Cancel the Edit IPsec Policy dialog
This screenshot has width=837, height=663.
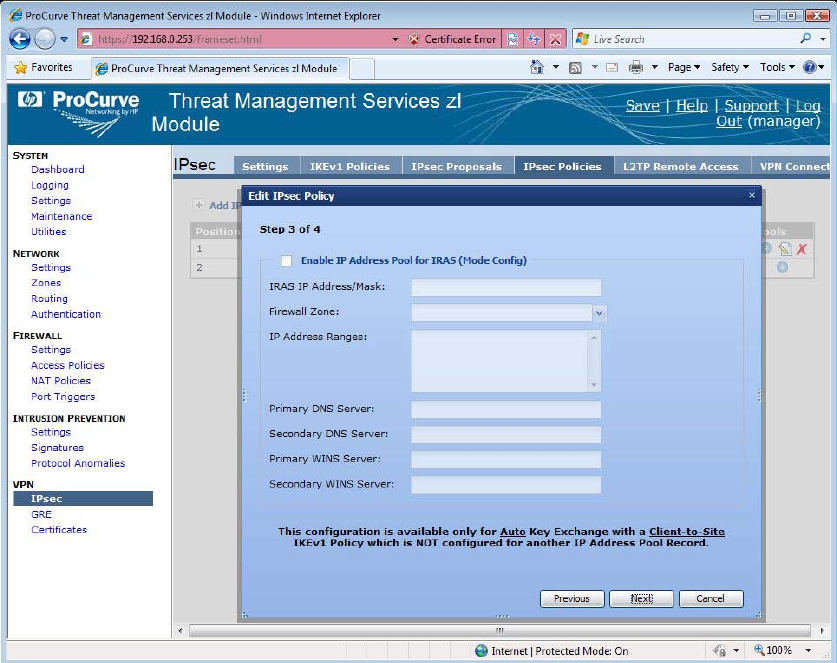[x=710, y=598]
